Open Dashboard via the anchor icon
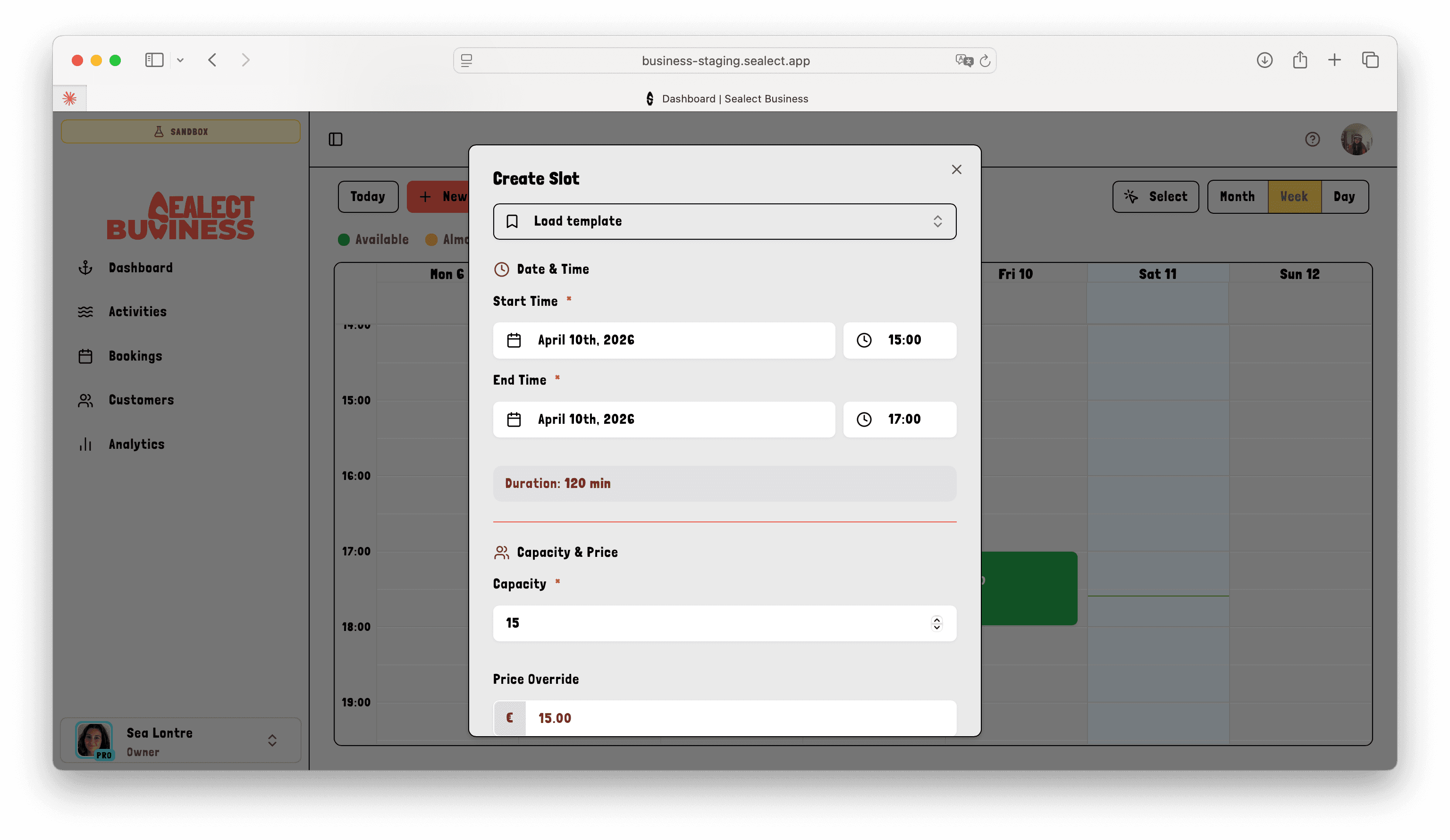Image resolution: width=1450 pixels, height=840 pixels. 85,267
